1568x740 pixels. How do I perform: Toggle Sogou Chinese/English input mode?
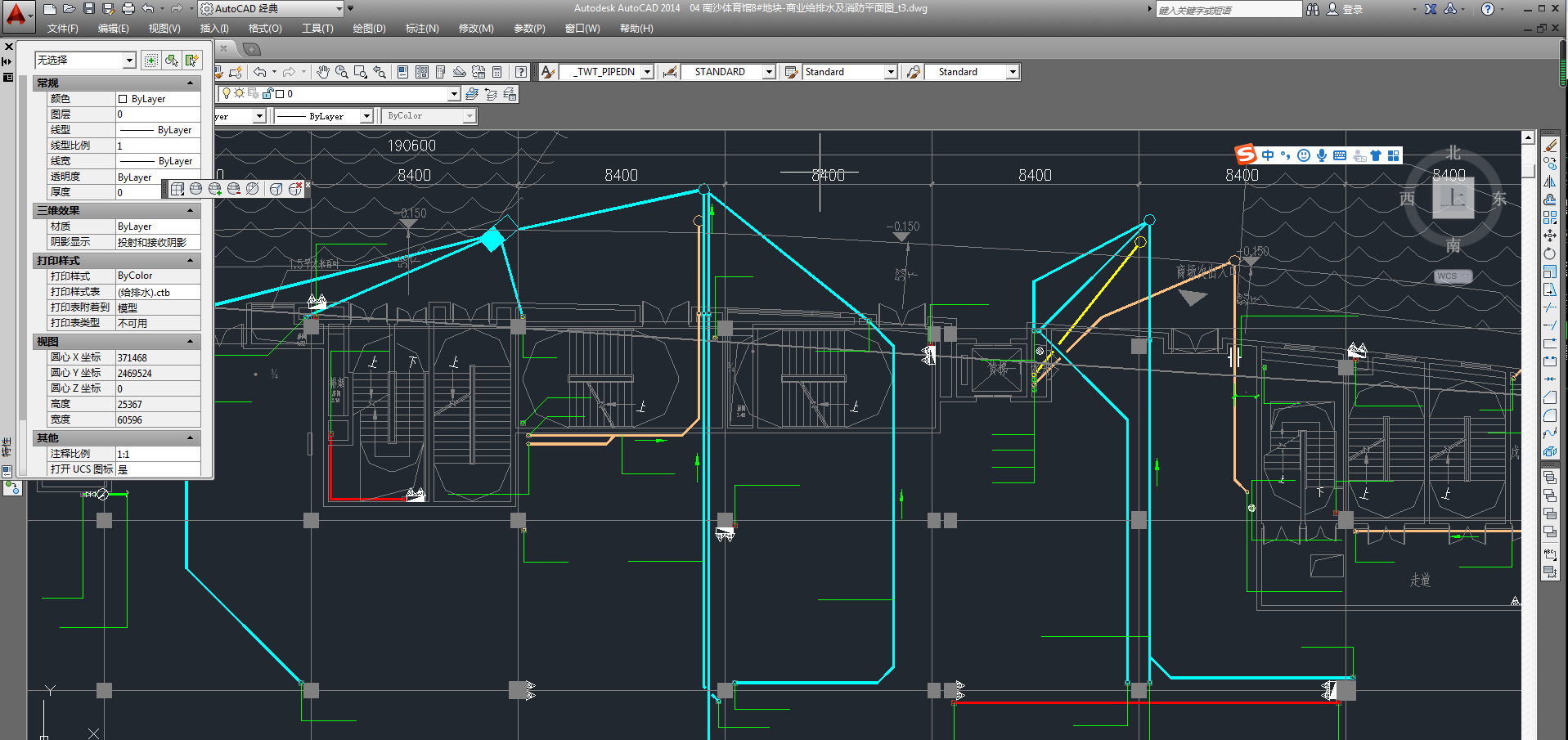click(x=1267, y=155)
